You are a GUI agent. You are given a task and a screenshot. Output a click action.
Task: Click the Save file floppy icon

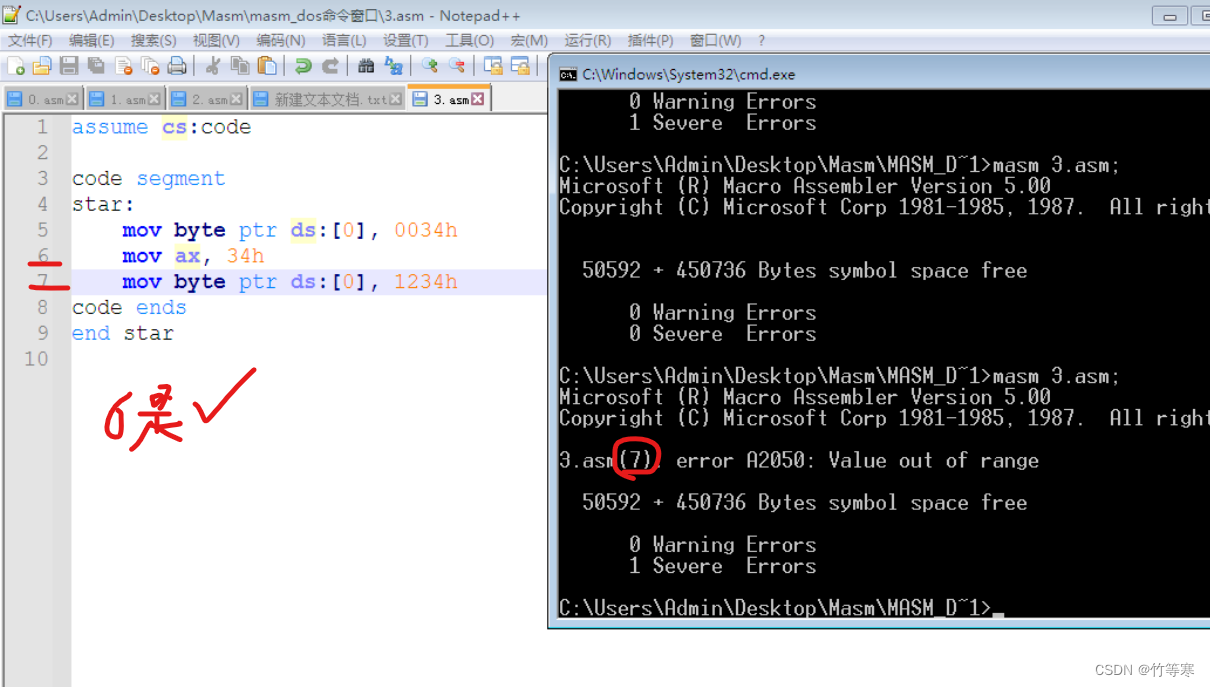[x=69, y=66]
